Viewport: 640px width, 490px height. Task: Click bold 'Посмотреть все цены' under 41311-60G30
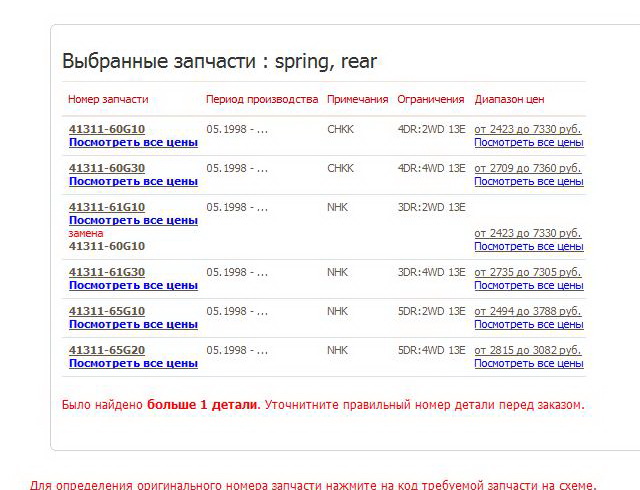pos(133,181)
